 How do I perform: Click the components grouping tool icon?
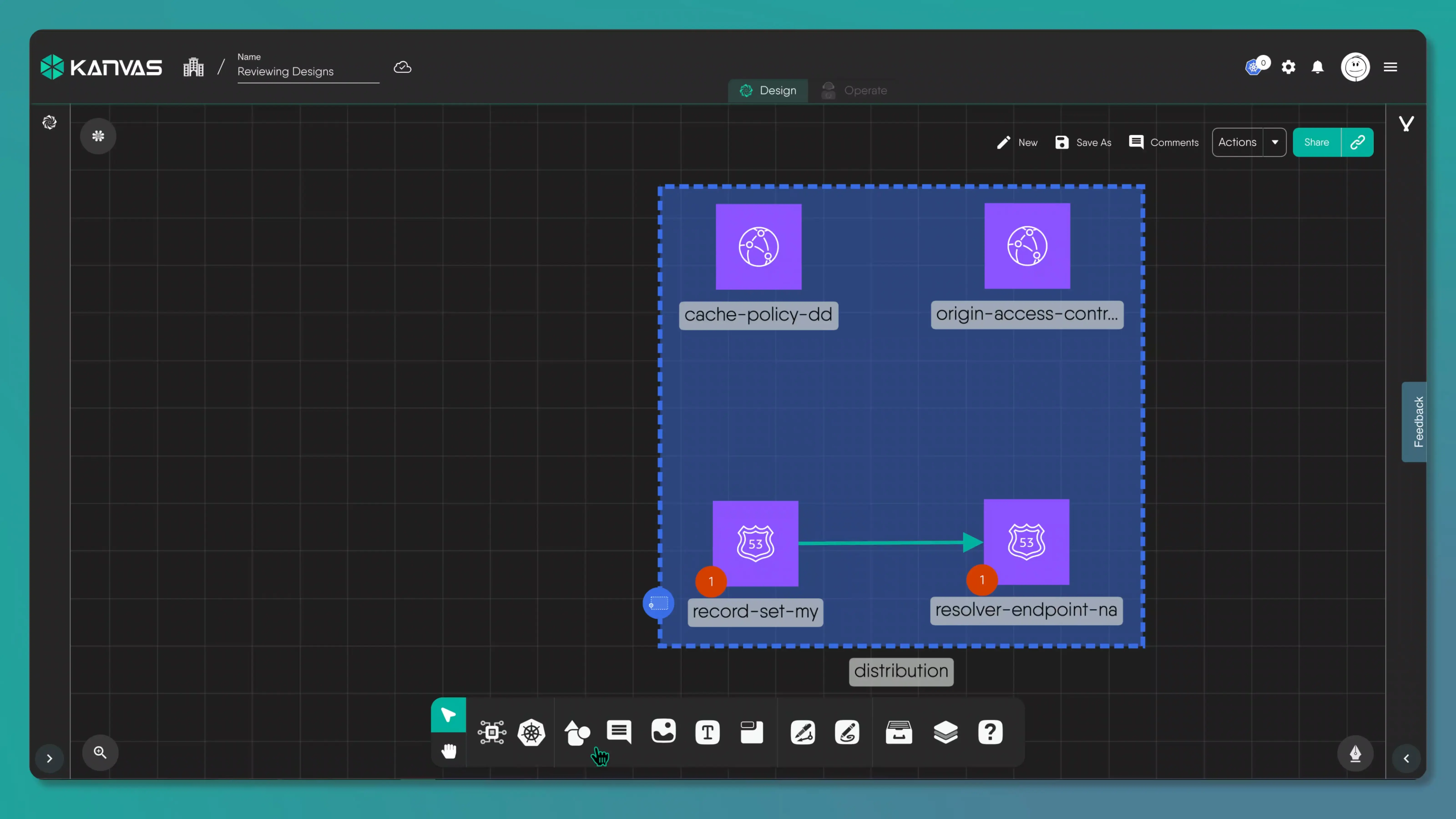point(491,733)
